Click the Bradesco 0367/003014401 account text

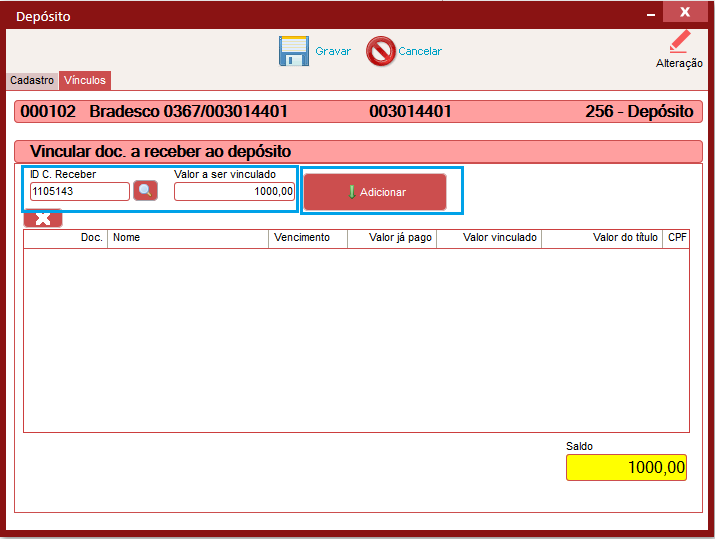(188, 112)
